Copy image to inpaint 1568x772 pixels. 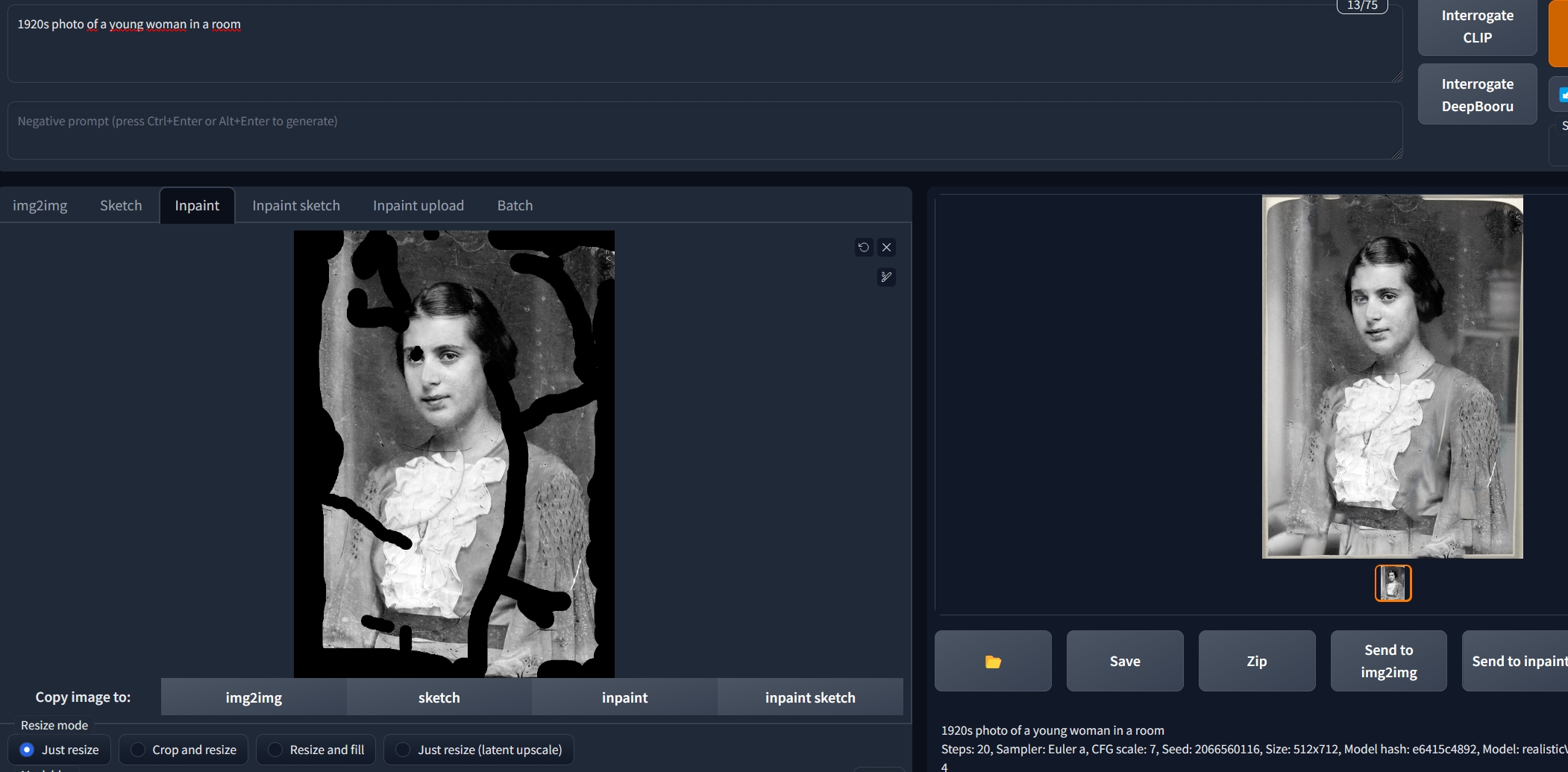(625, 697)
